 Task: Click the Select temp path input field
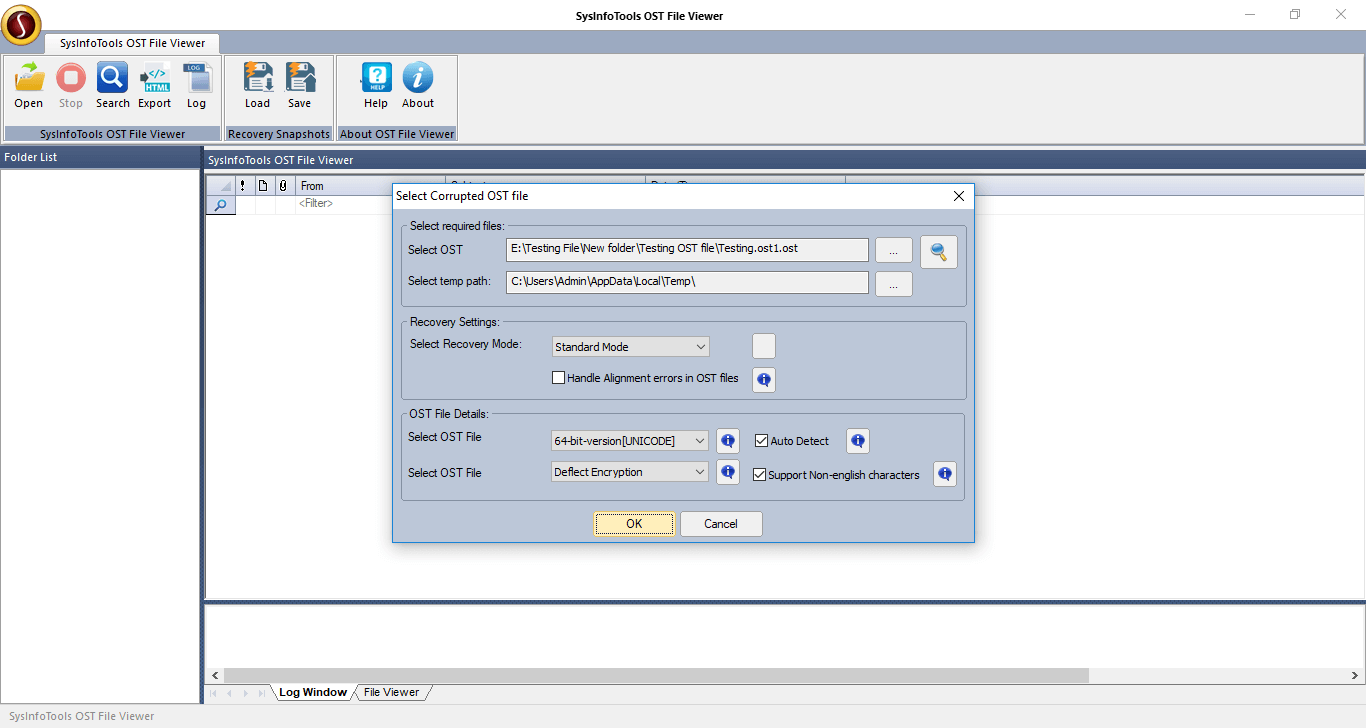click(687, 282)
